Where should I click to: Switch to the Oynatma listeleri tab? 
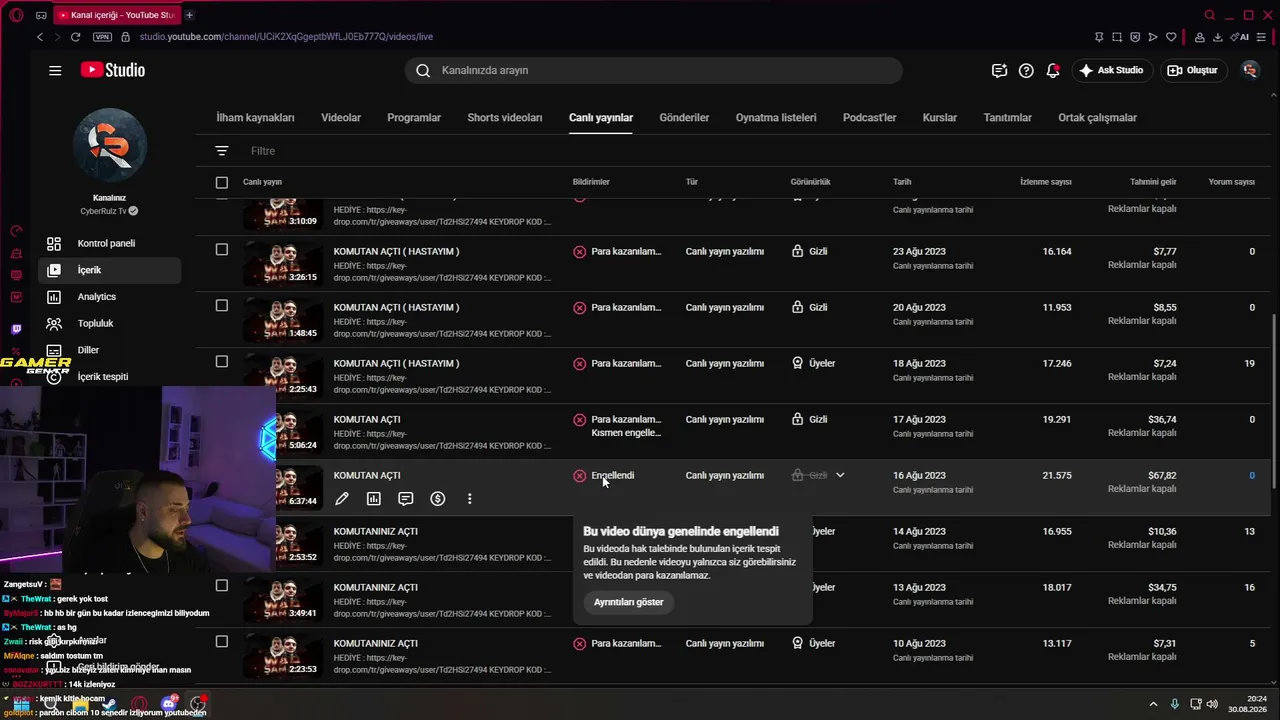(776, 117)
